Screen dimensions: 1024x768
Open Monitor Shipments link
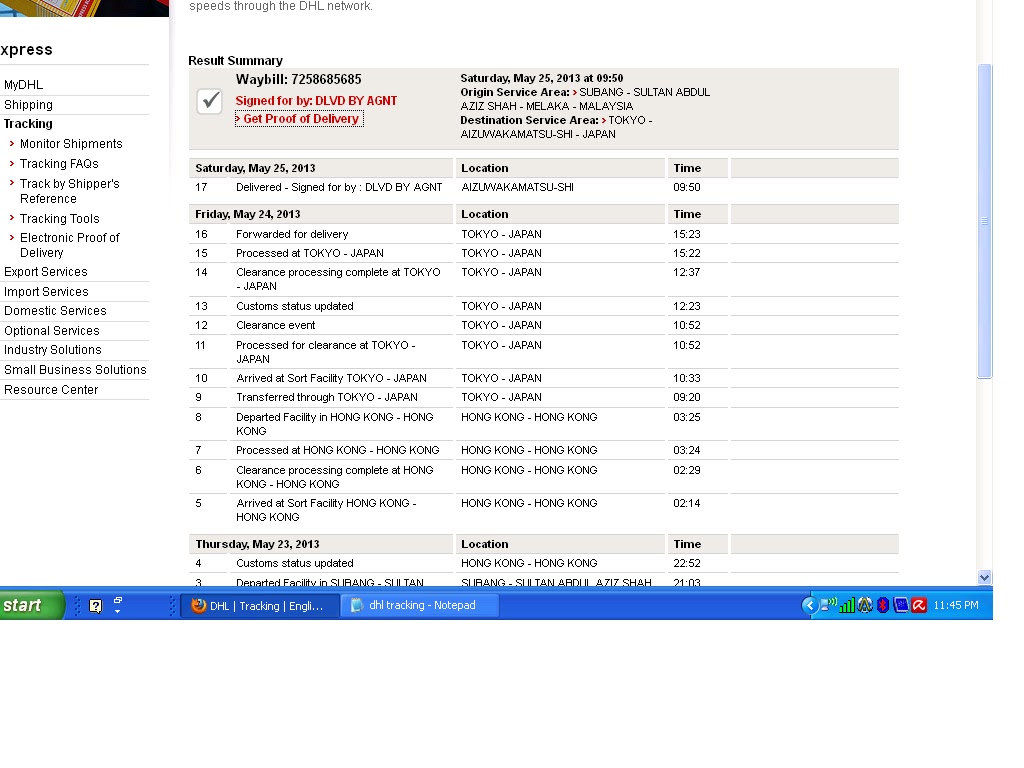pos(71,144)
